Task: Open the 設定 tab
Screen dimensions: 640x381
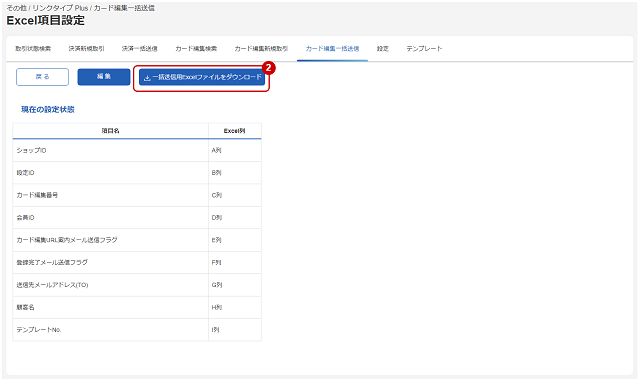Action: (x=383, y=49)
